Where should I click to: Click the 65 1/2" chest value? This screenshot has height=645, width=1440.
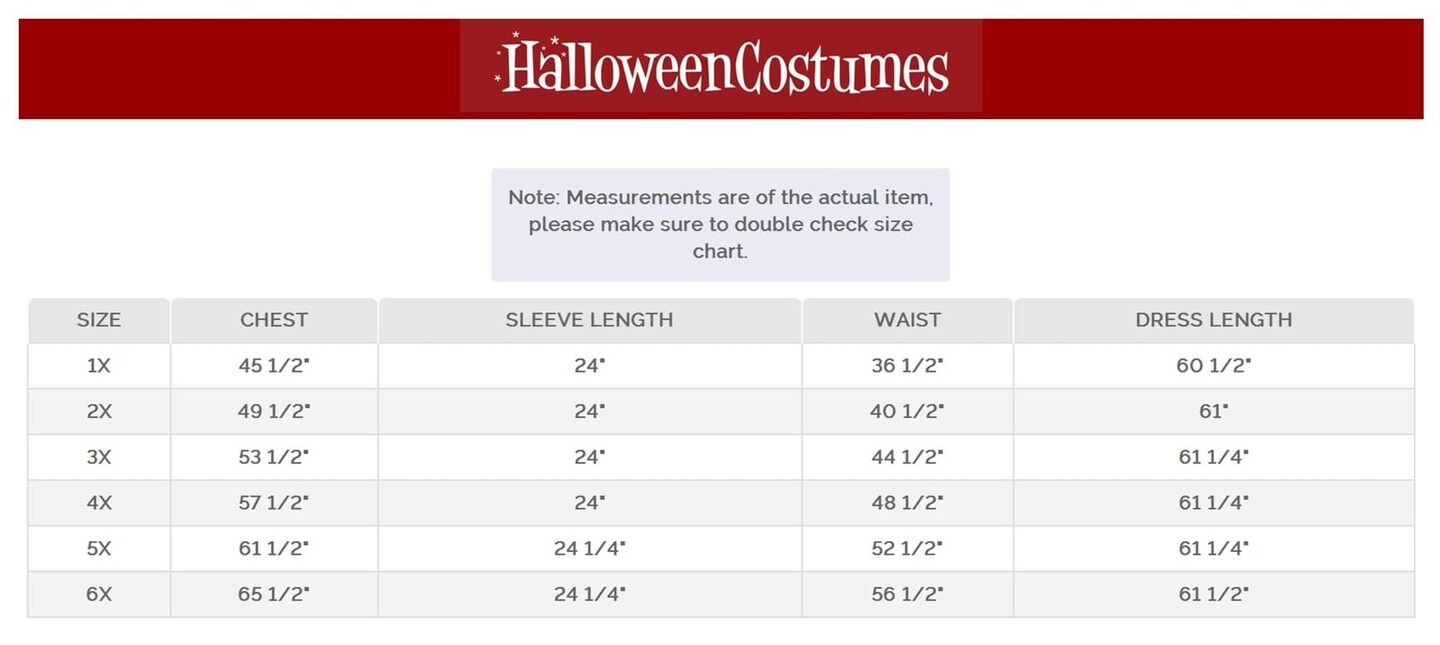[x=274, y=594]
